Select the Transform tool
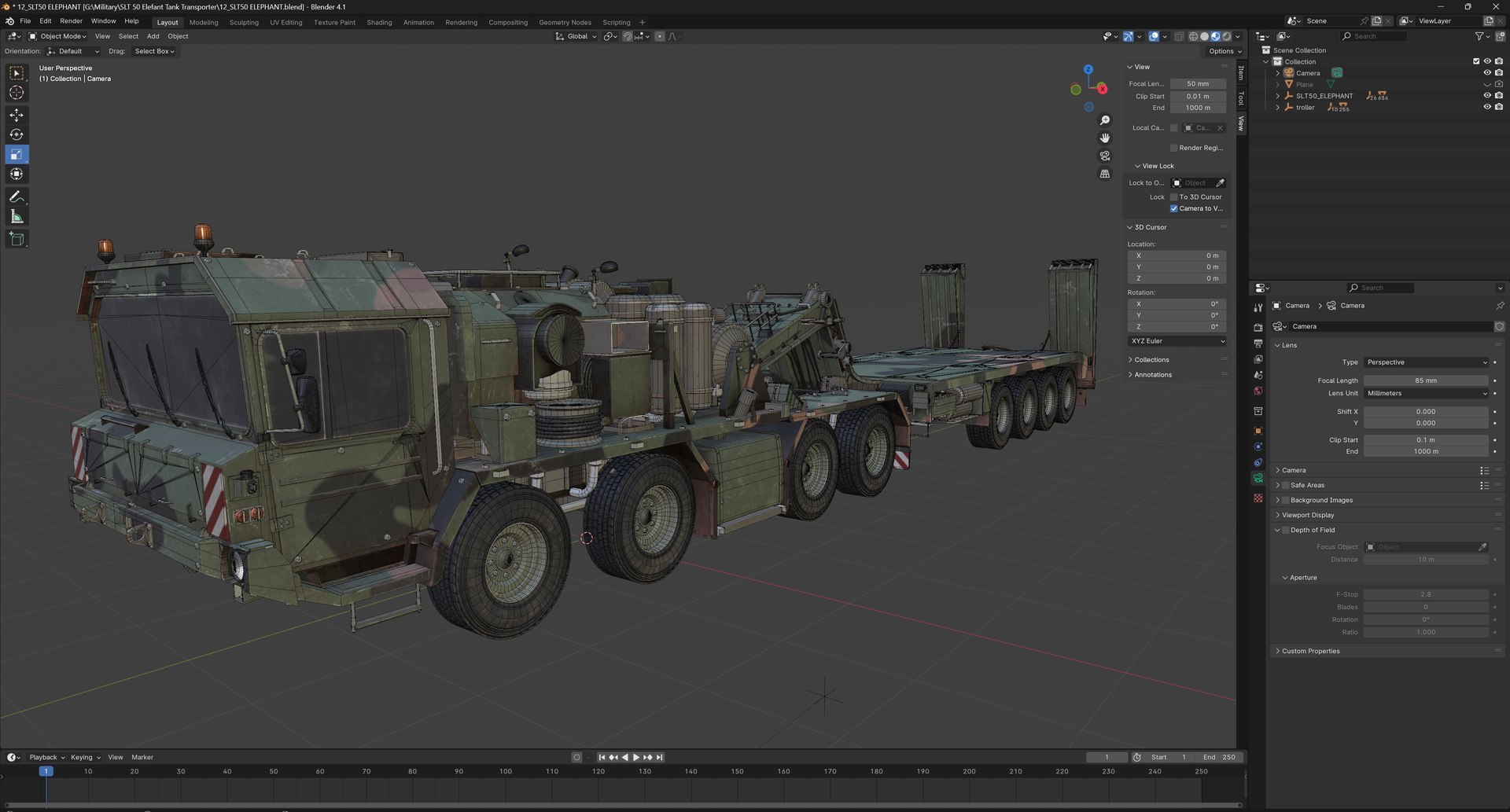 [17, 174]
